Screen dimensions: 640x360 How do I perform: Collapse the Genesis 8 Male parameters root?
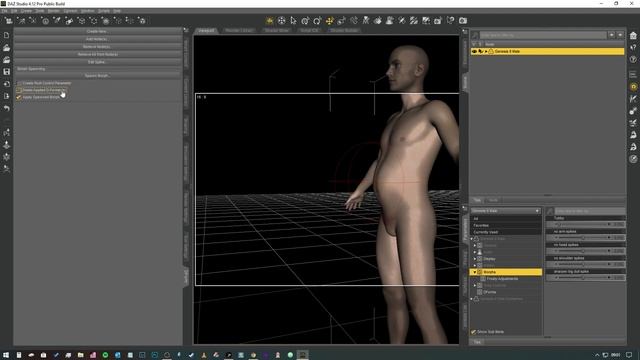point(472,239)
